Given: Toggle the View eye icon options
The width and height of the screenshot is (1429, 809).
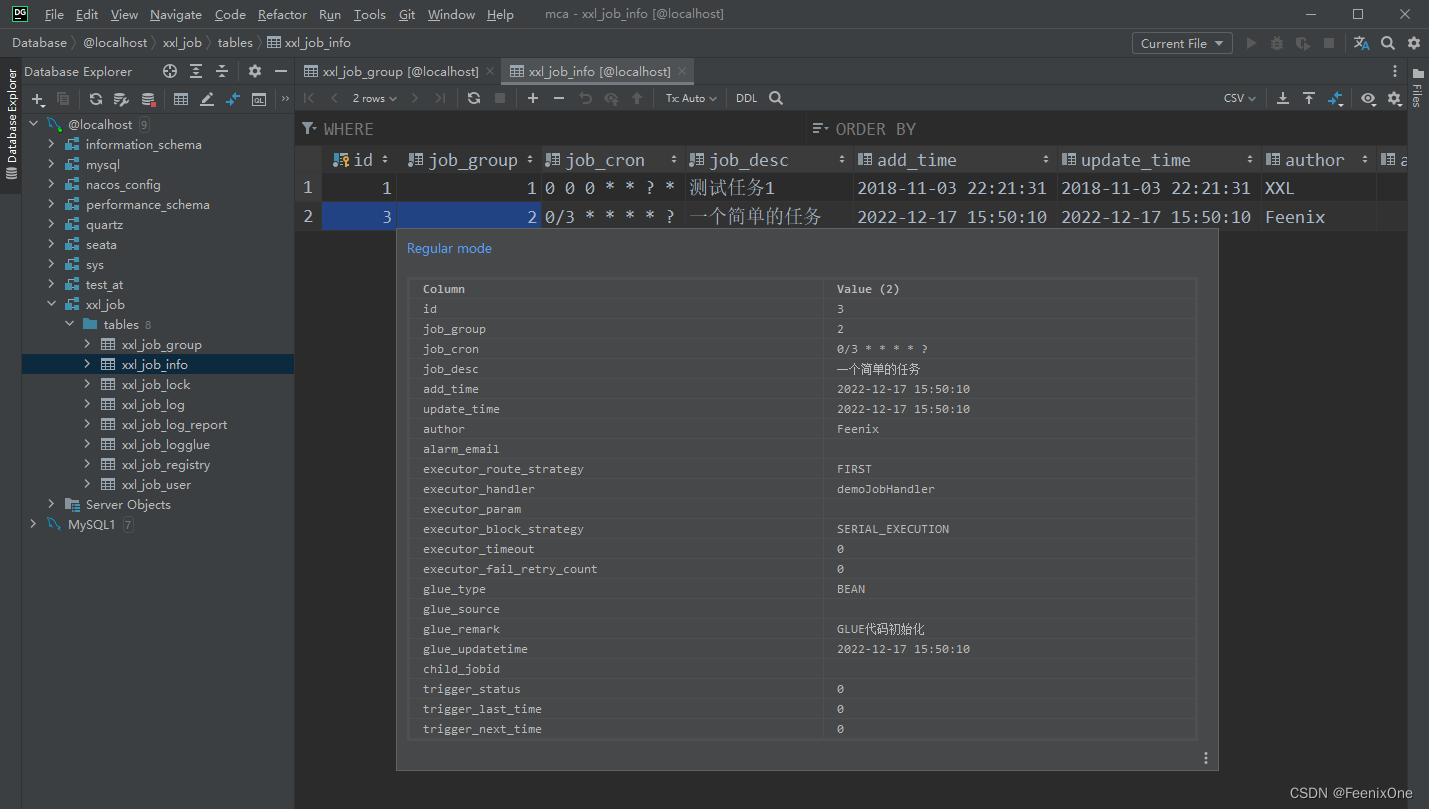Looking at the screenshot, I should click(x=1368, y=98).
